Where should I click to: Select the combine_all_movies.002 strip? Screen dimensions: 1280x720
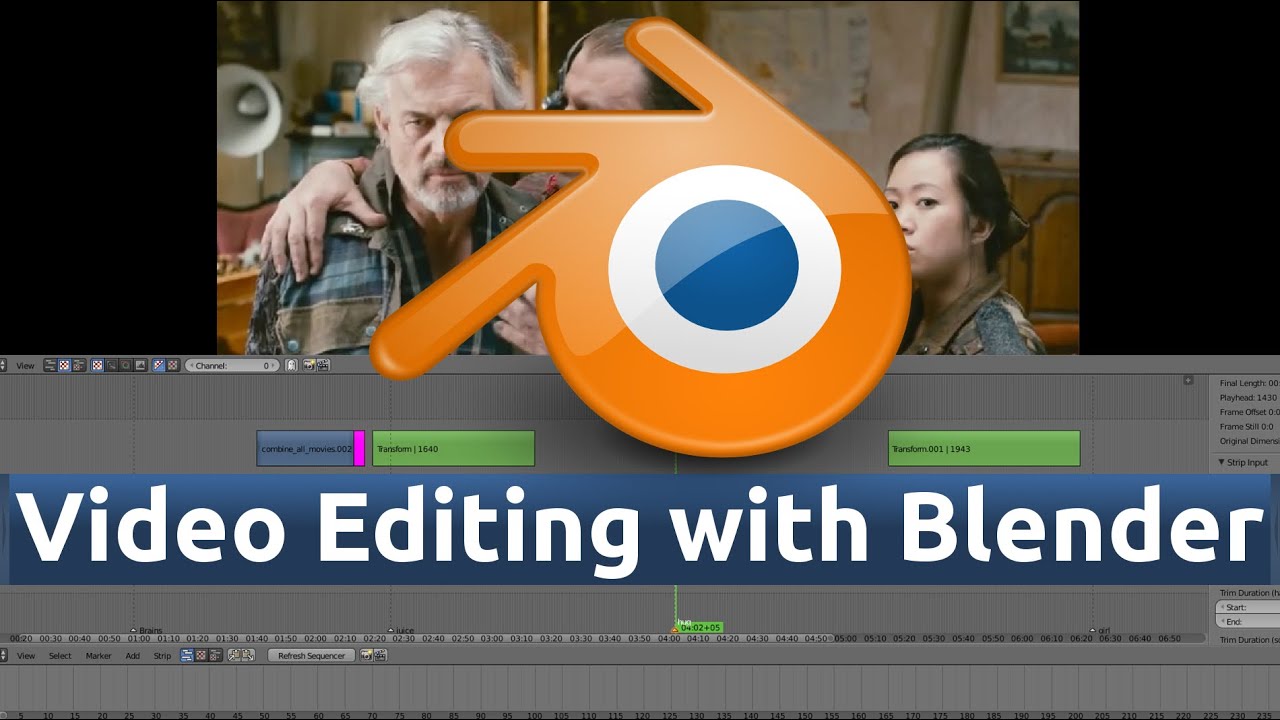click(x=305, y=449)
